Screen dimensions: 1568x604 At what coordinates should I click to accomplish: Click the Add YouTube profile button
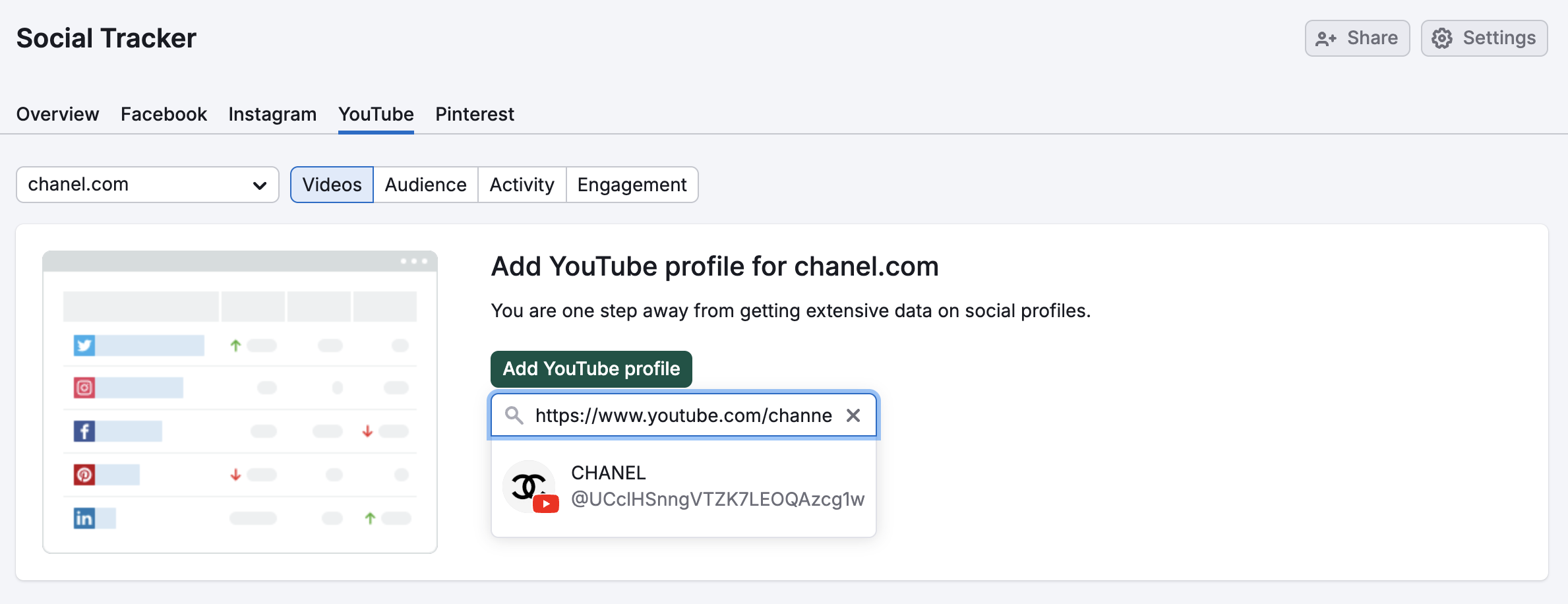[591, 369]
